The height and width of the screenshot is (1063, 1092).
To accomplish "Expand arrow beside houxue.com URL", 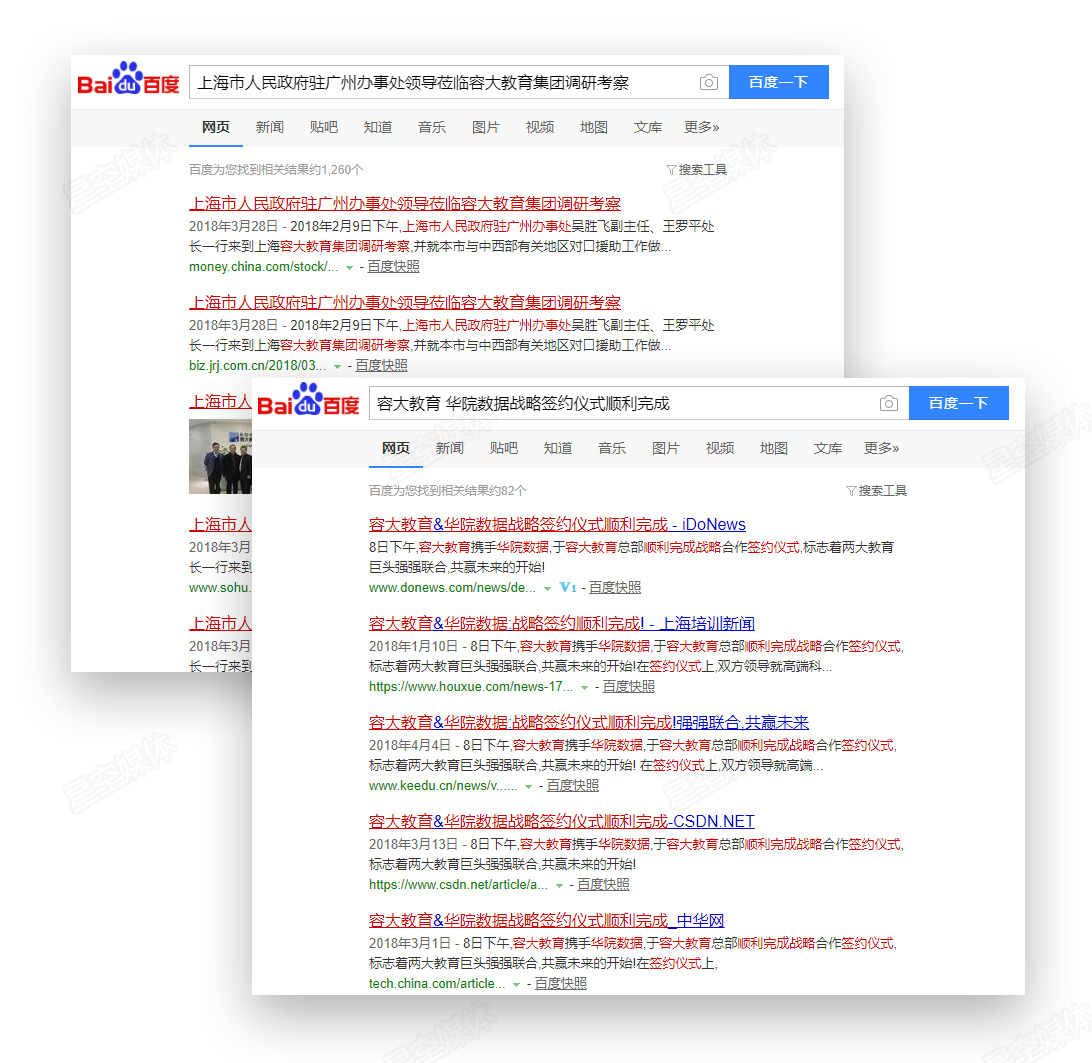I will (585, 688).
